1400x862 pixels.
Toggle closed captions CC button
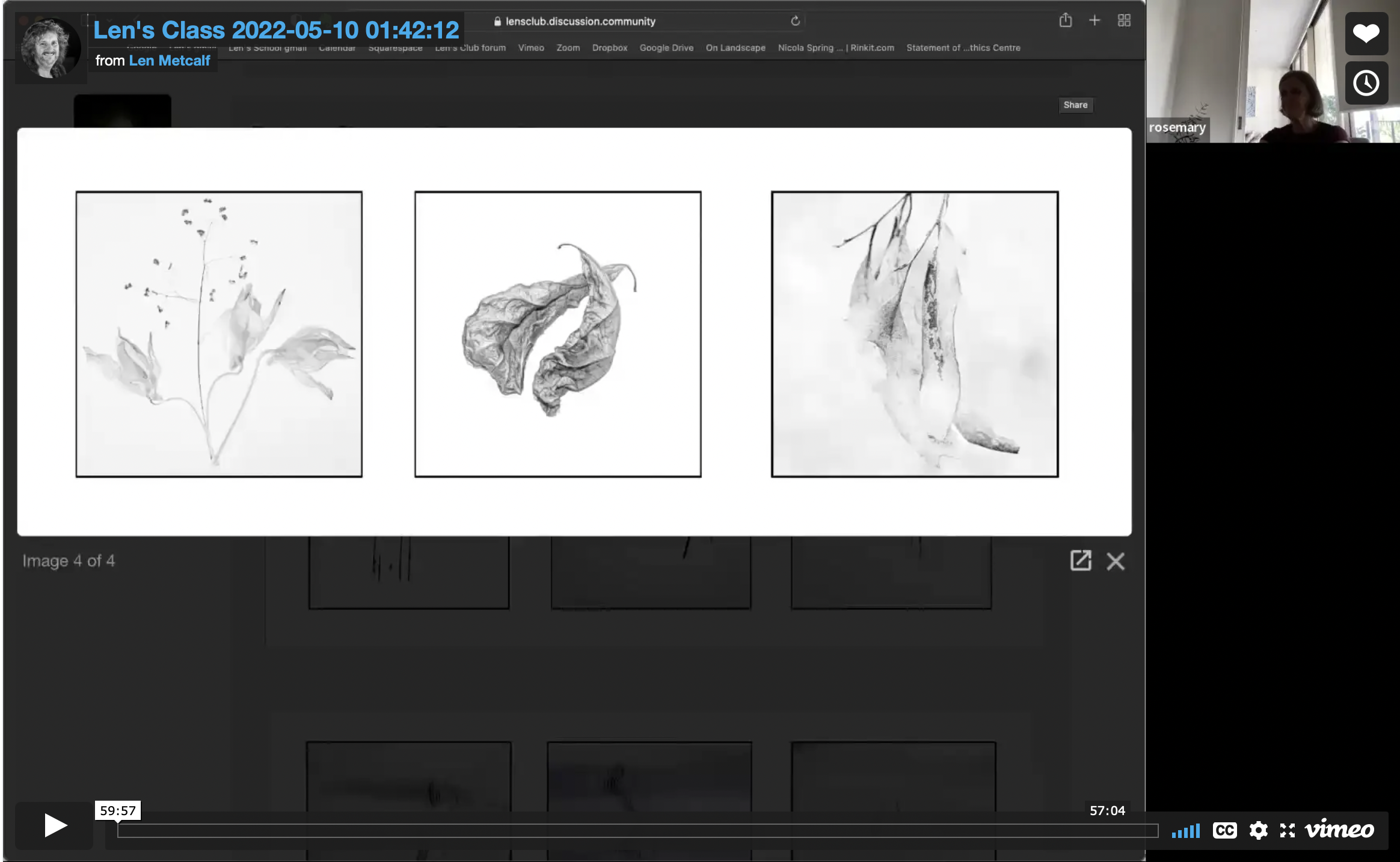(x=1224, y=830)
